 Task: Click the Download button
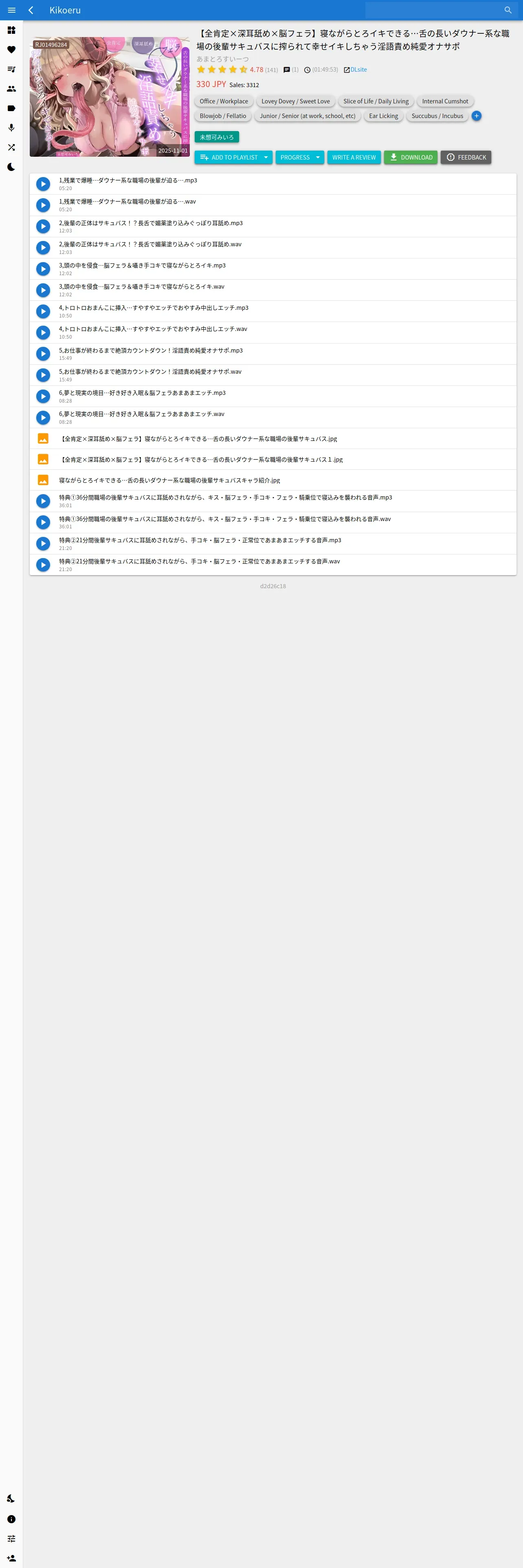click(x=411, y=158)
